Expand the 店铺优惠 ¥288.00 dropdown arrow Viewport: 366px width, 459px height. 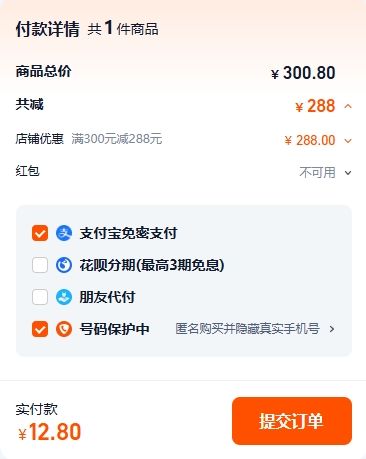click(x=348, y=141)
